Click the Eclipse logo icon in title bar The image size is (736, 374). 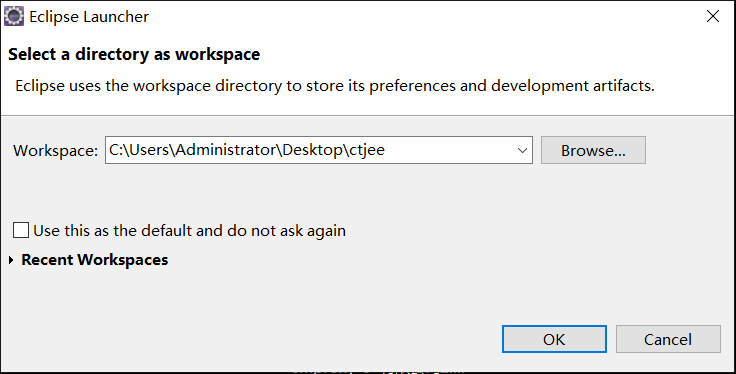[14, 16]
